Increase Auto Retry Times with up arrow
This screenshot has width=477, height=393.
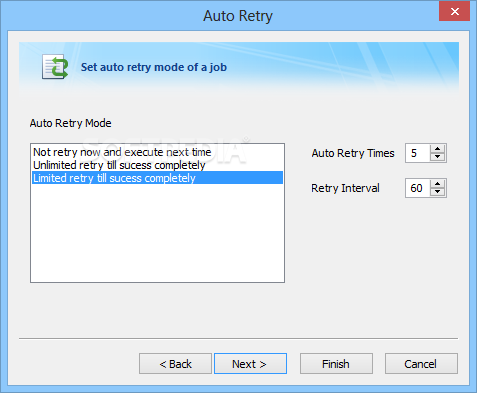[x=437, y=149]
